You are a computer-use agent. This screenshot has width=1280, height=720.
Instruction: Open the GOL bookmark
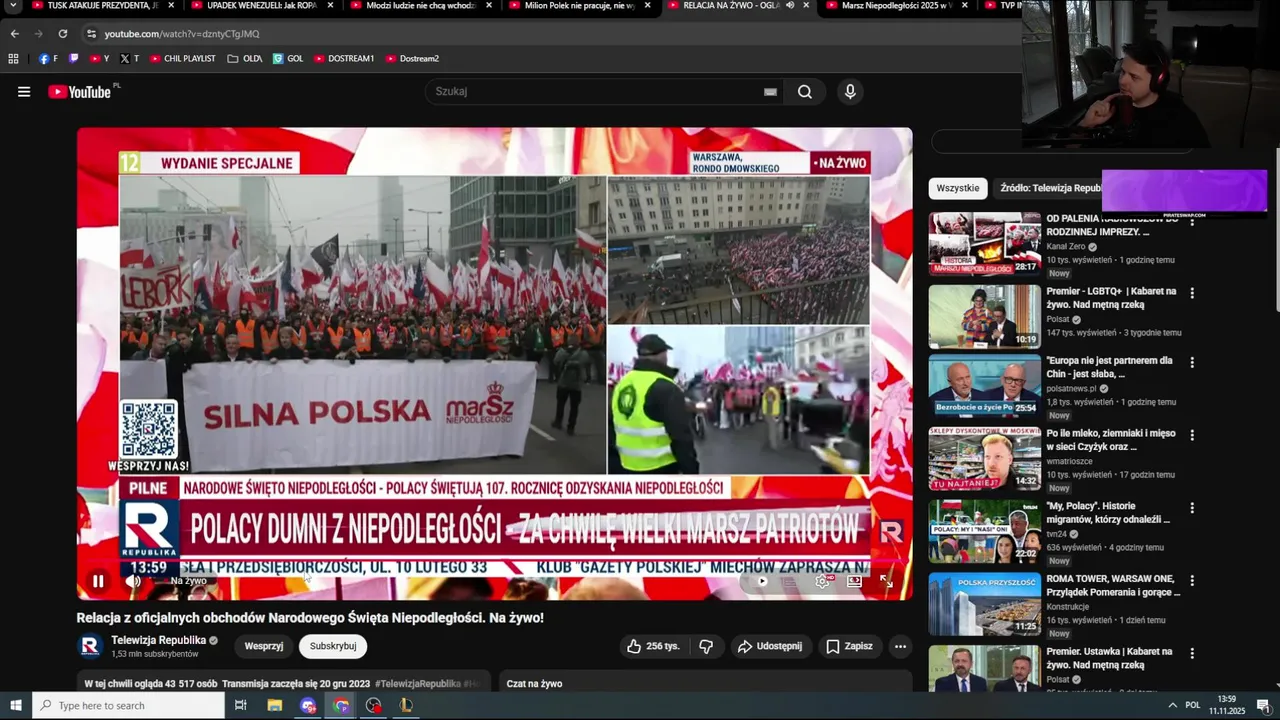click(x=287, y=59)
